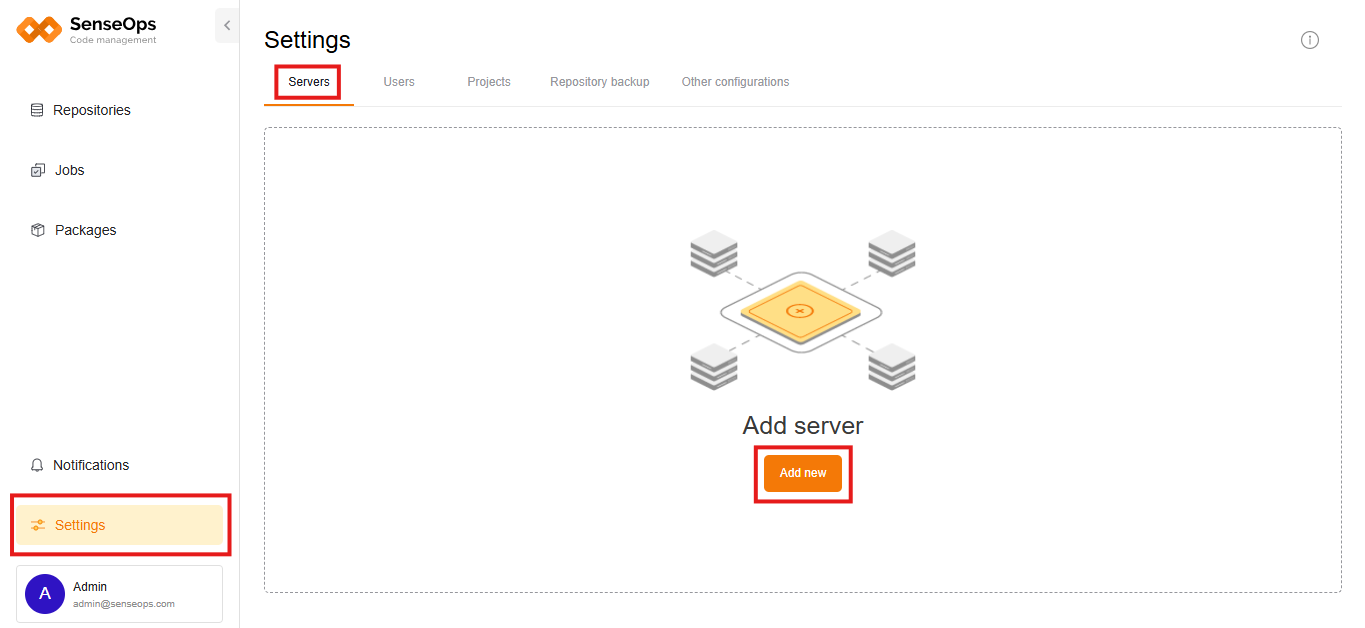Select the Settings sliders icon
Screen dimensions: 1365x628
tap(38, 524)
